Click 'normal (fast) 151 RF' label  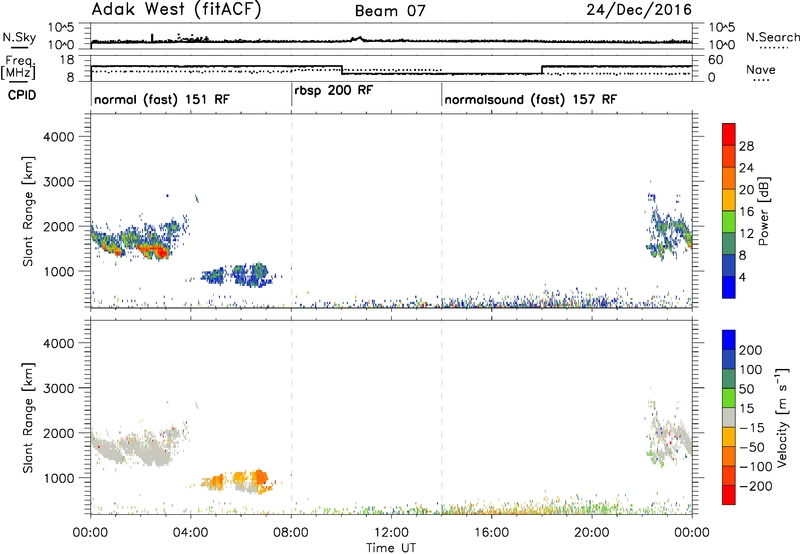[162, 99]
